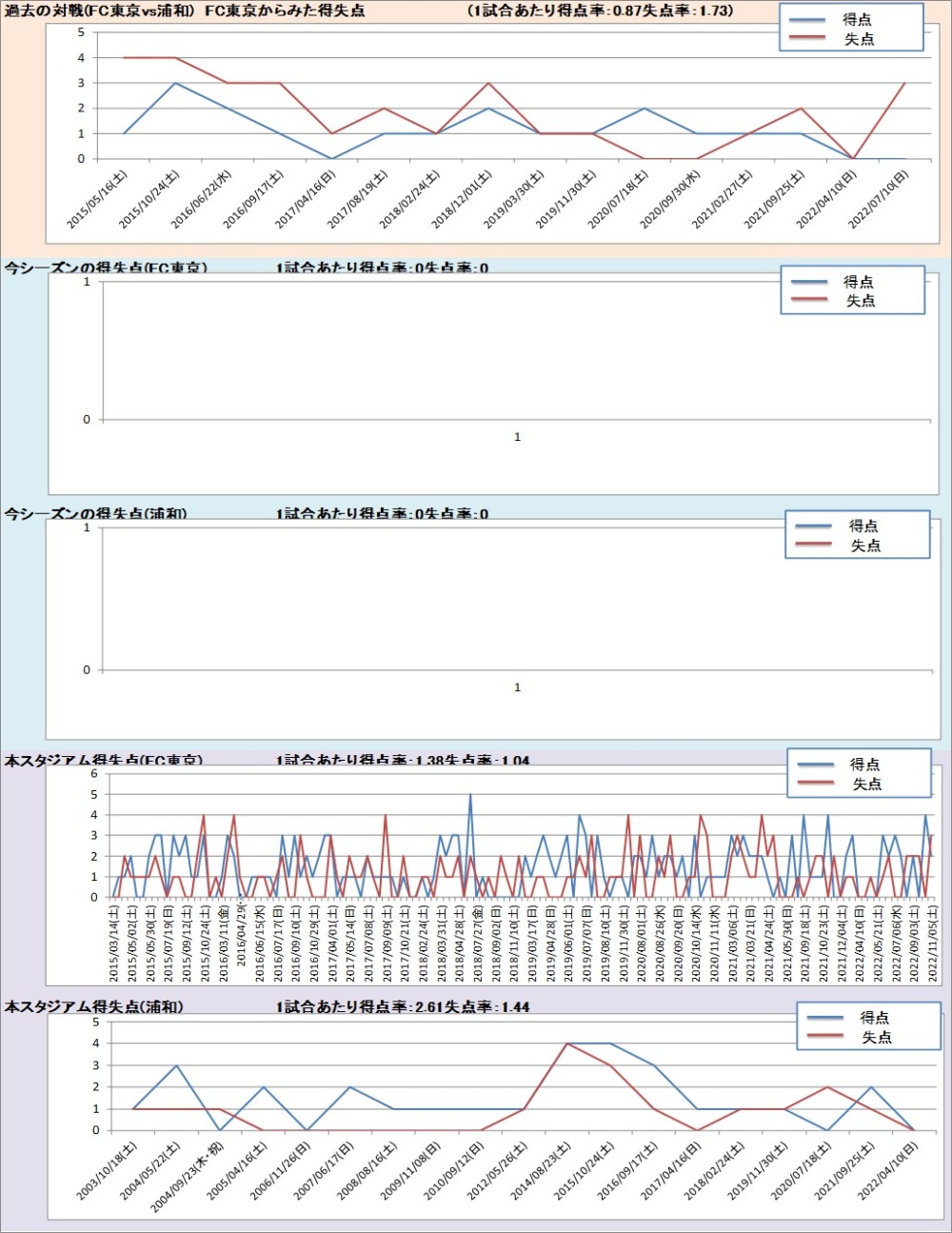The image size is (952, 1233).
Task: Click red 失点 legend line in 本スタジアム 浦和 chart
Action: pos(823,1037)
